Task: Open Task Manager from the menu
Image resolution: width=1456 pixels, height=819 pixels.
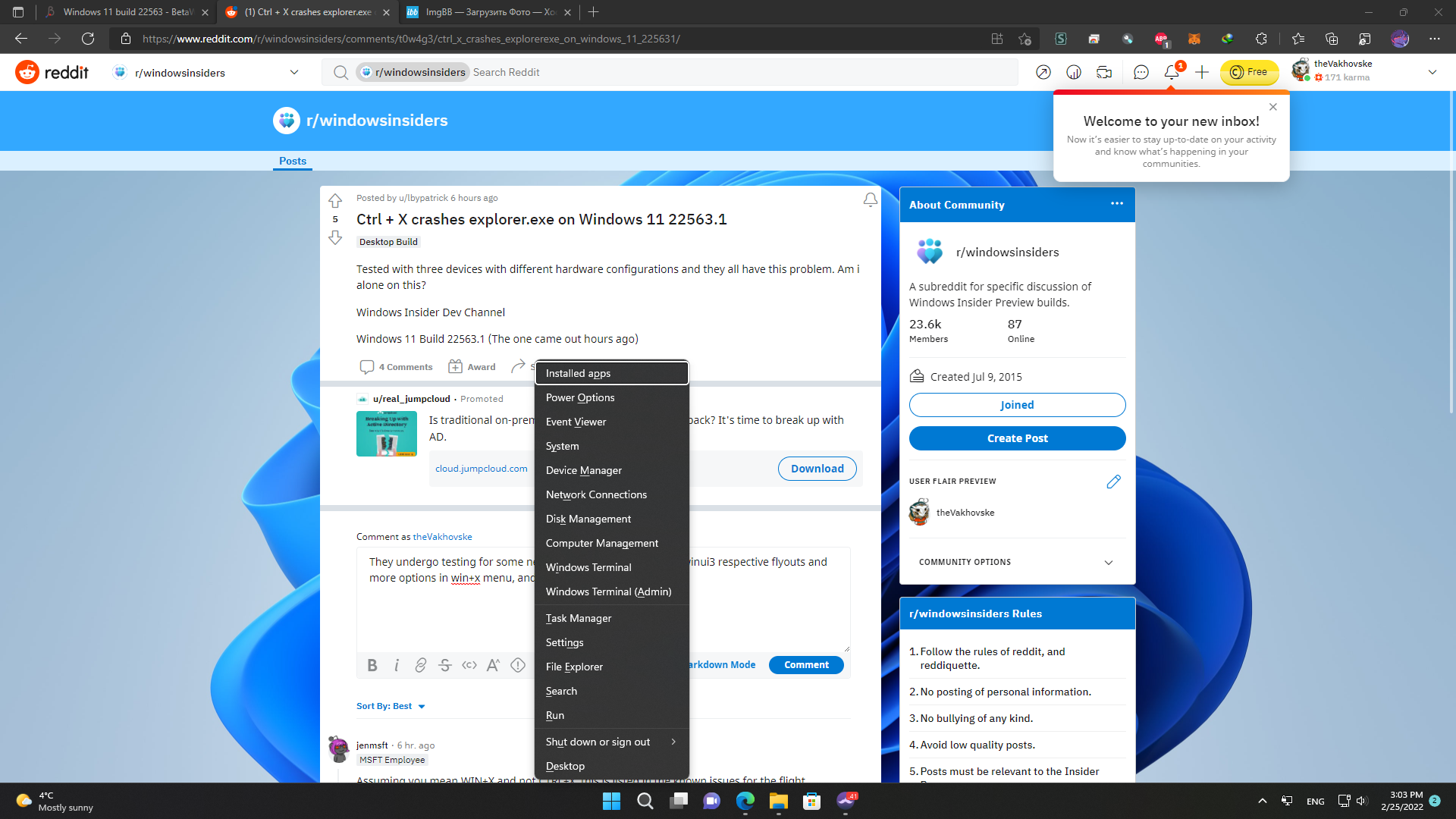Action: click(611, 618)
